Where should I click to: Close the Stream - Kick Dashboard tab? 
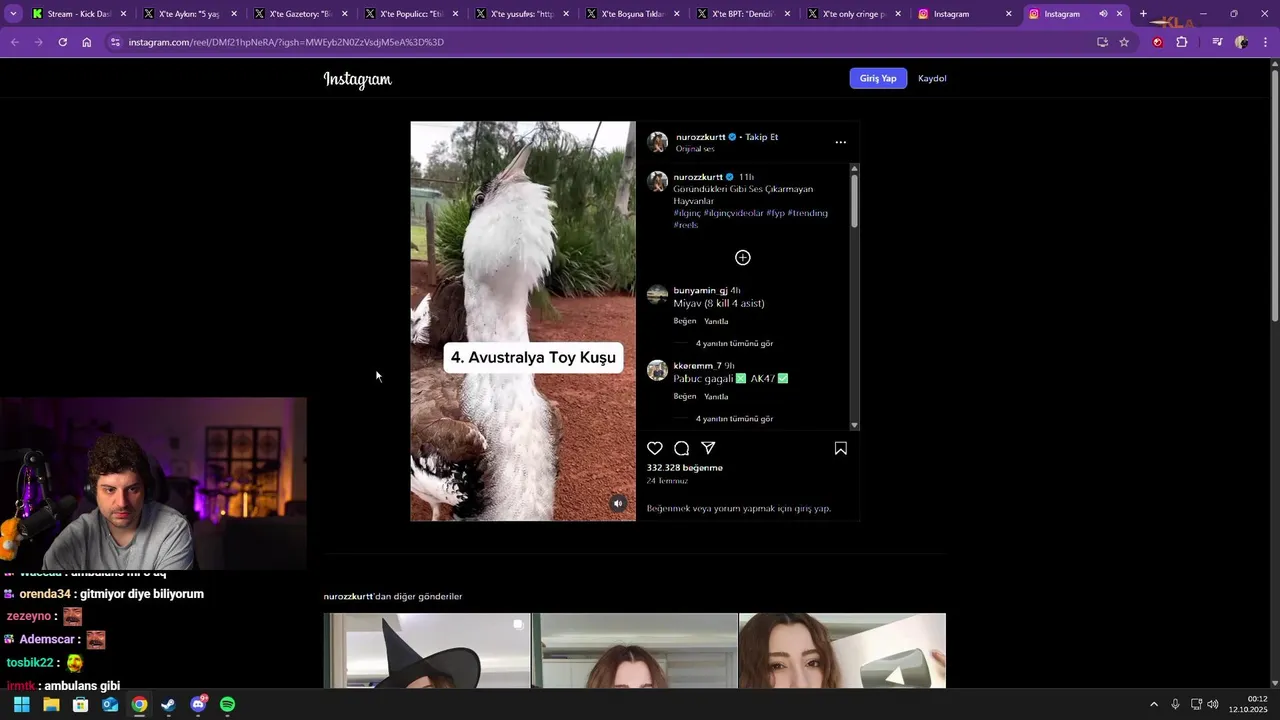[x=123, y=14]
